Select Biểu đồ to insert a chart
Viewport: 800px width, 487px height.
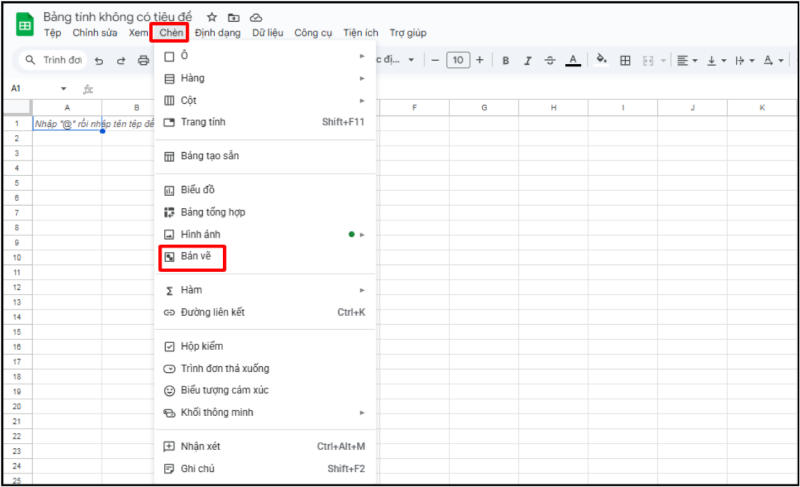[198, 190]
